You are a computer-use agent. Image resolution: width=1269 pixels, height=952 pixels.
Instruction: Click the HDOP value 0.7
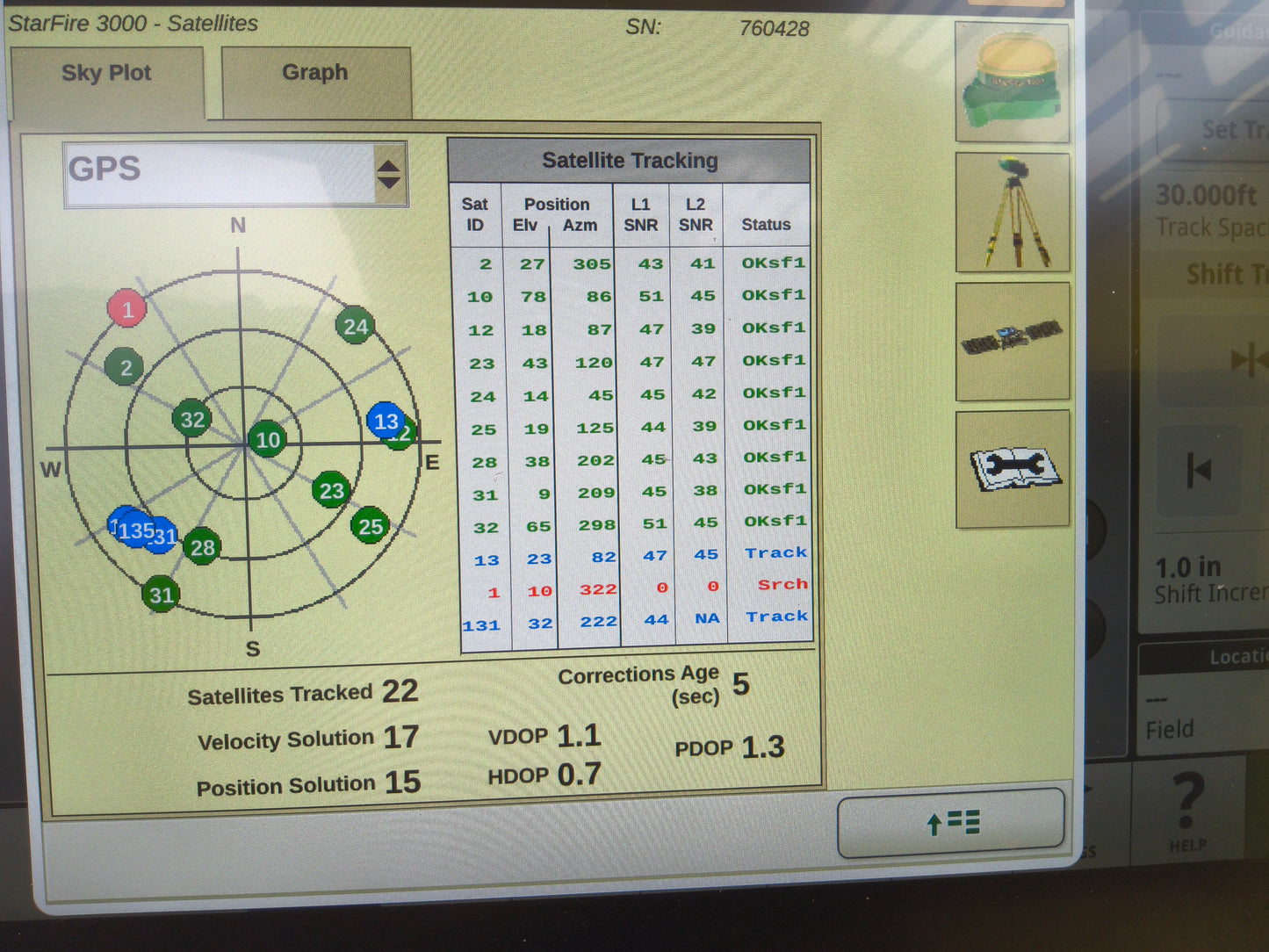[x=579, y=775]
